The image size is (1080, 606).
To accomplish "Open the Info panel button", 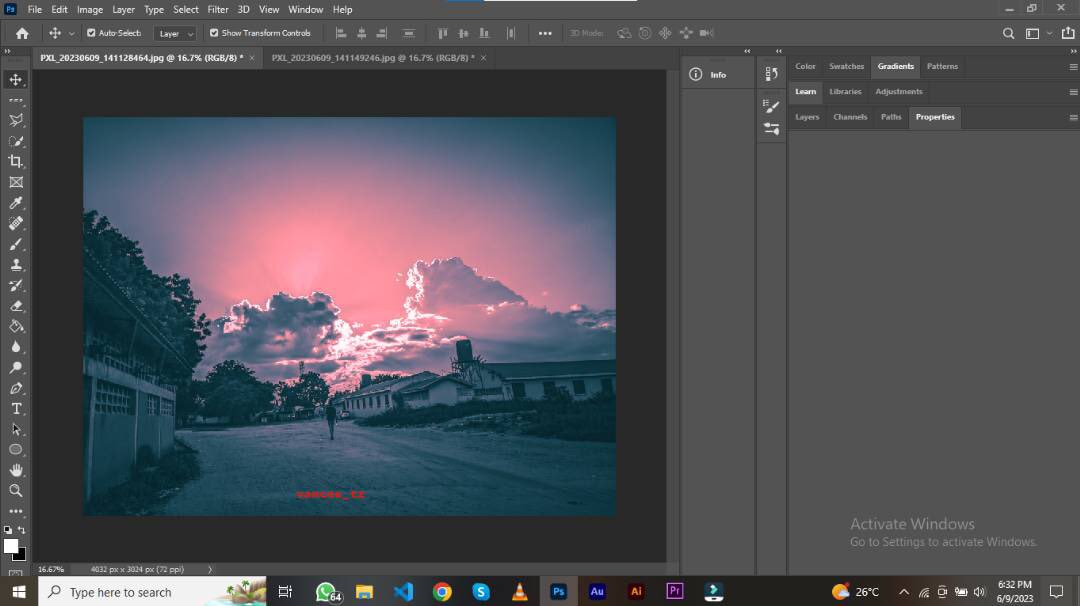I will (708, 74).
